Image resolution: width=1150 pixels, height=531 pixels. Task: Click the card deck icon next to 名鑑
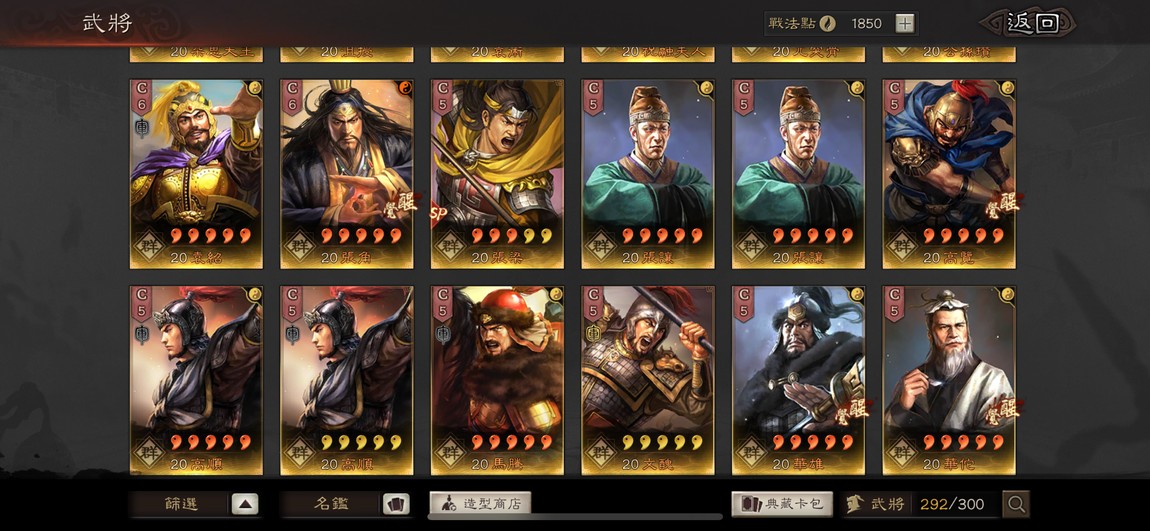[x=396, y=504]
